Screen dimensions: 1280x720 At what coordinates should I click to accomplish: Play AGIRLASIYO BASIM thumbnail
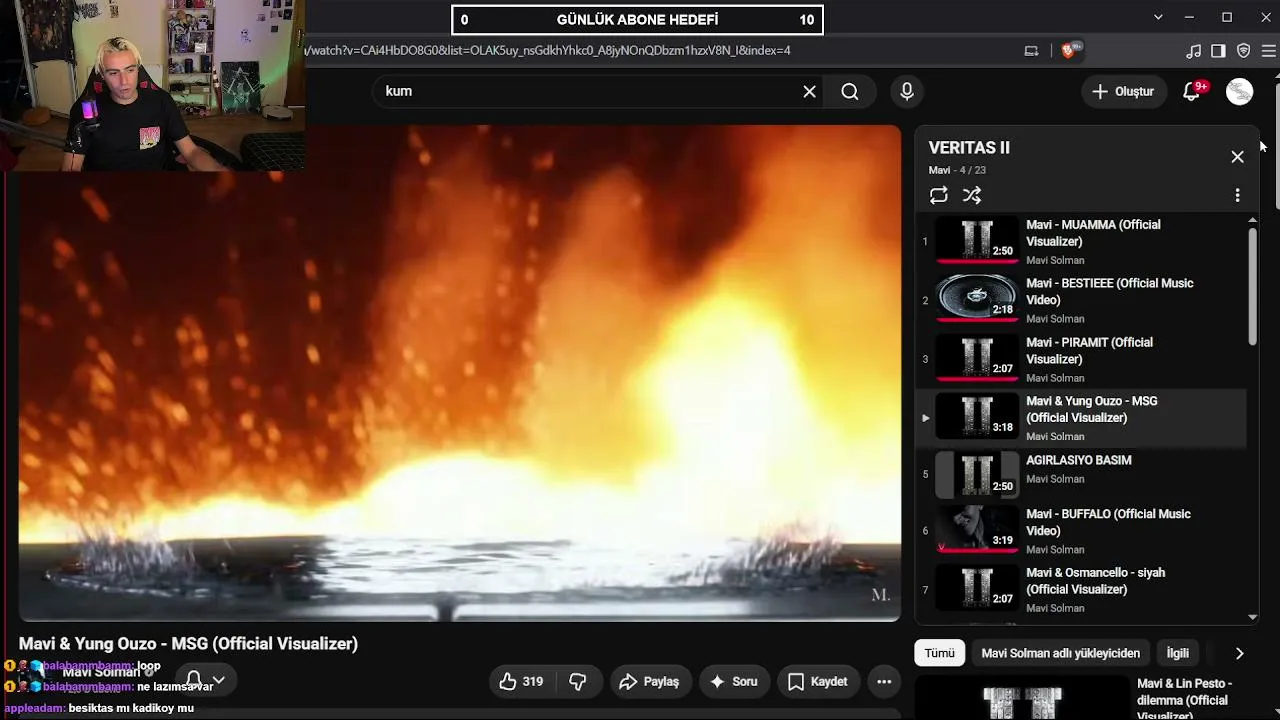[x=977, y=475]
